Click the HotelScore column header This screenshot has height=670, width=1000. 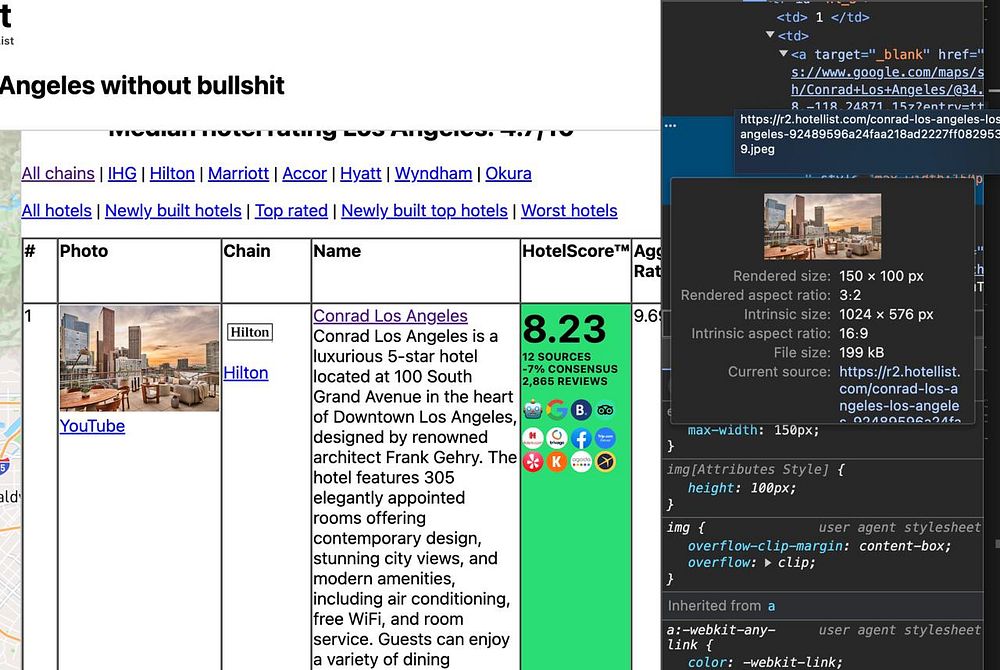576,251
